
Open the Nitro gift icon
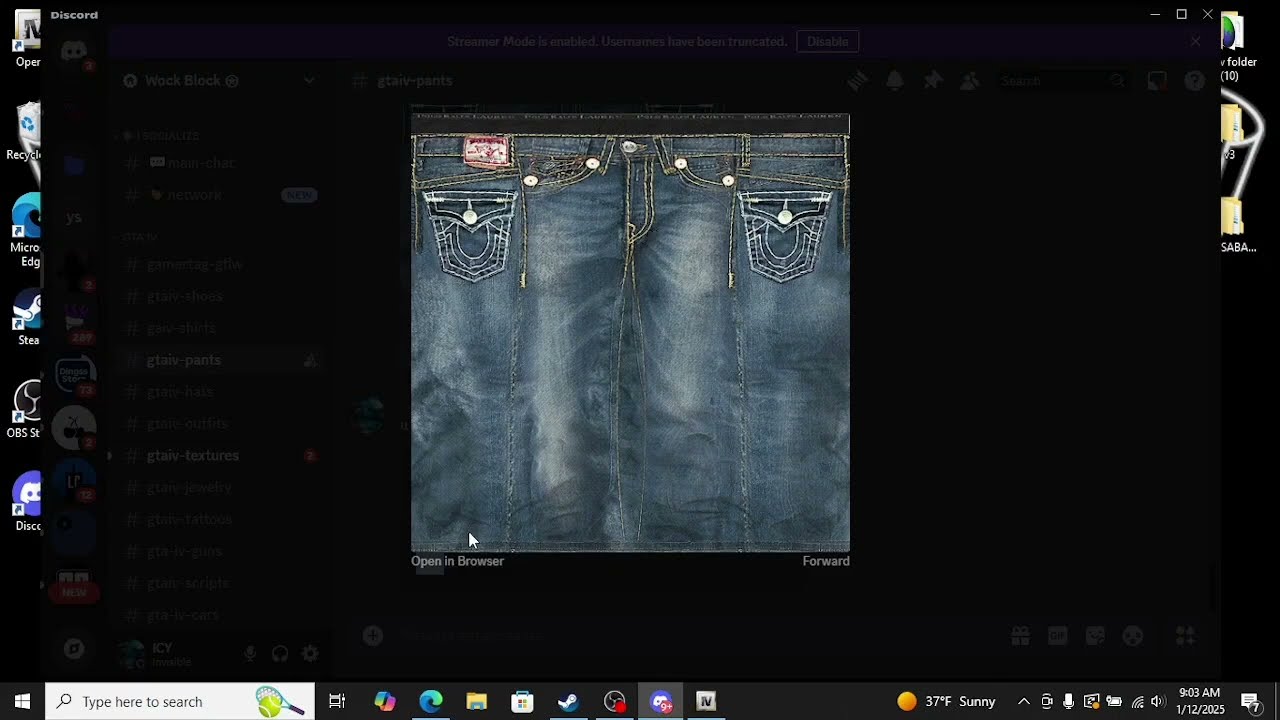tap(1020, 636)
